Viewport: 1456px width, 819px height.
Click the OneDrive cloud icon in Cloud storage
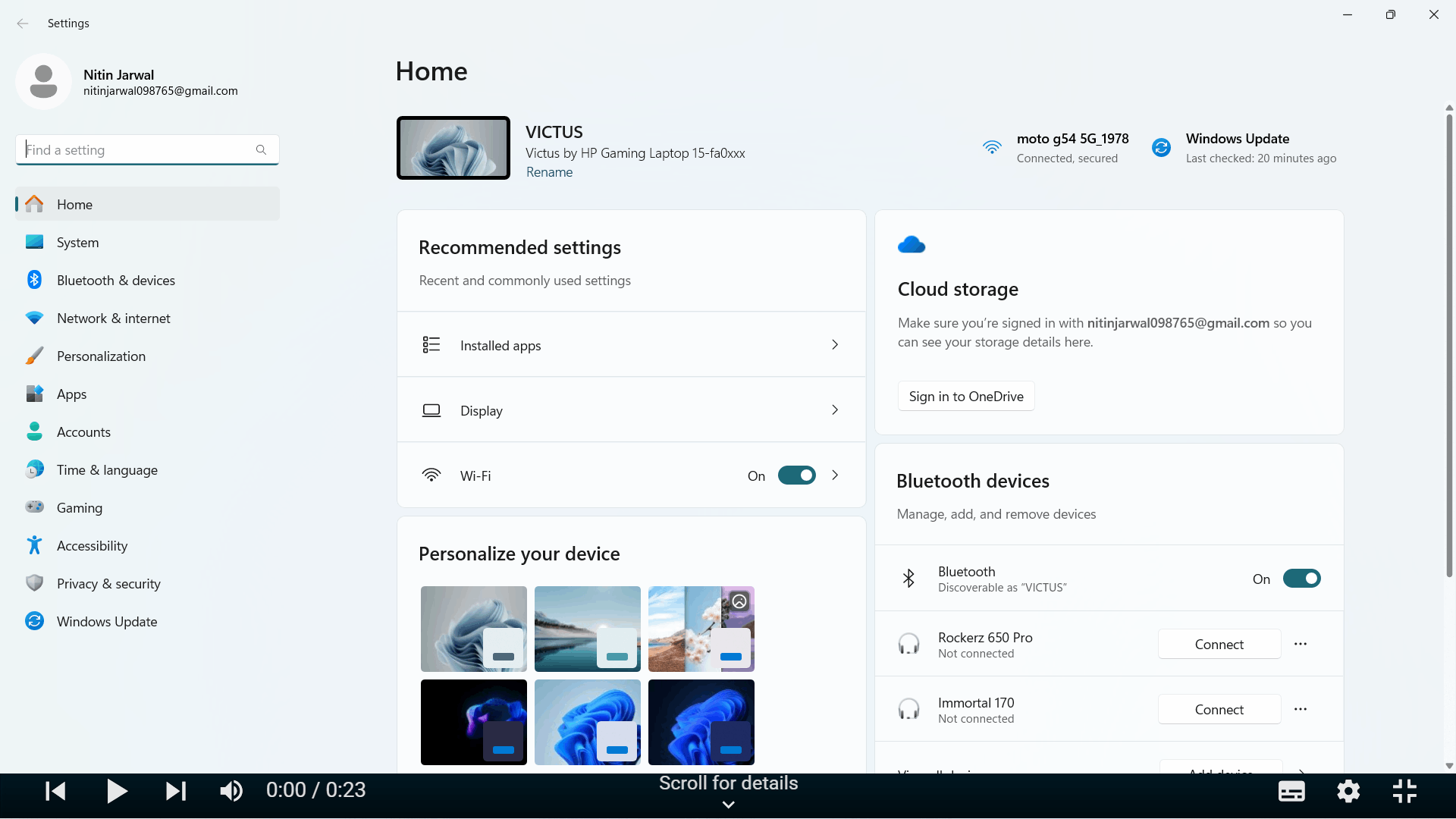point(912,244)
